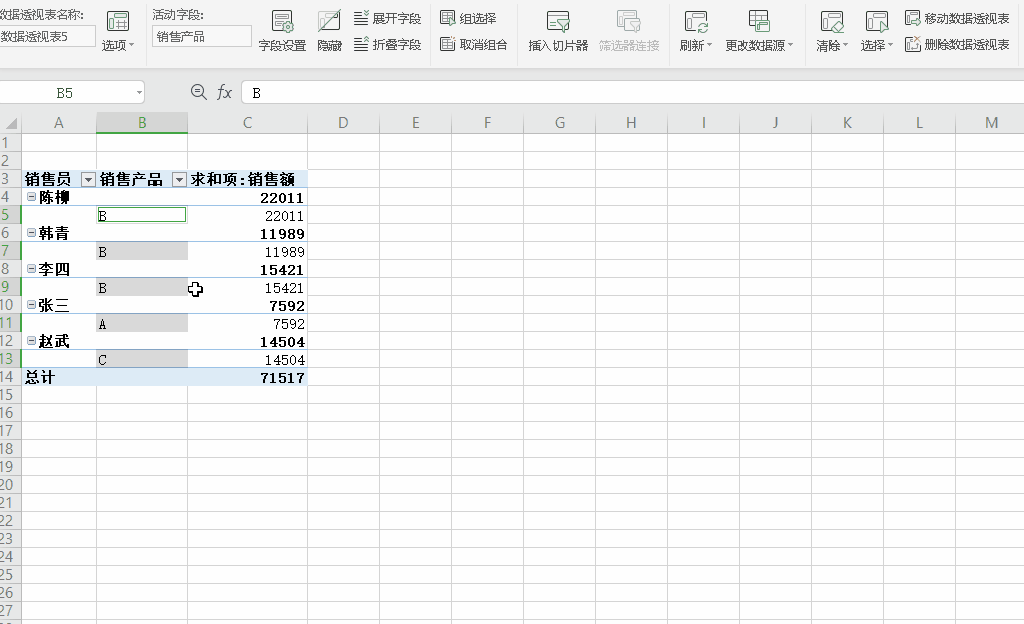Screen dimensions: 1024x624
Task: Click Expand Field (展开字段) button
Action: (388, 19)
